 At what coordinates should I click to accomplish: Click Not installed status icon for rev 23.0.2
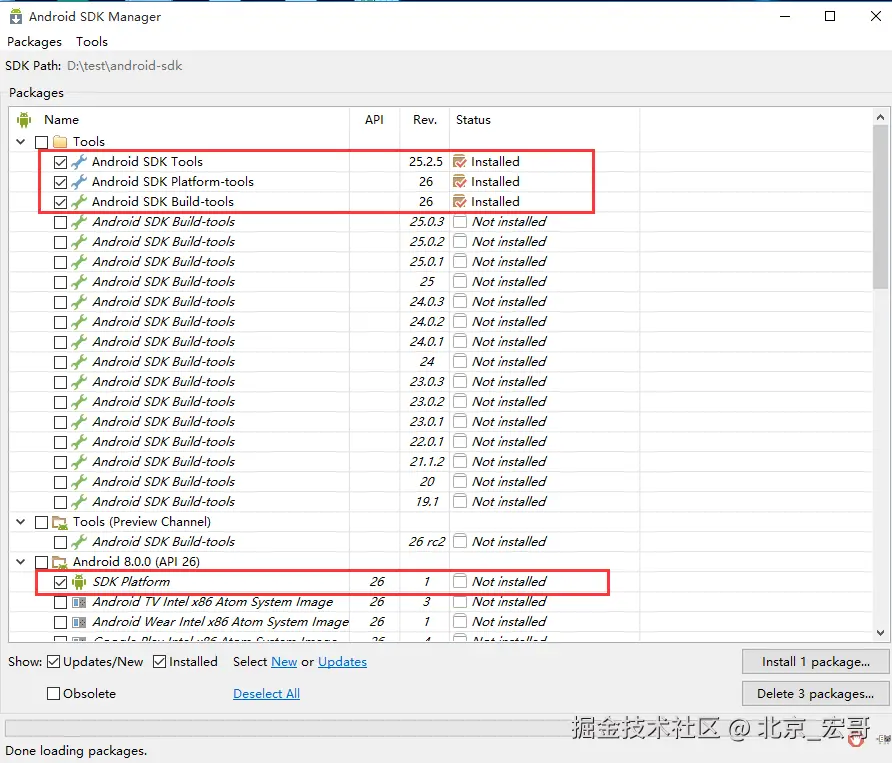click(460, 402)
